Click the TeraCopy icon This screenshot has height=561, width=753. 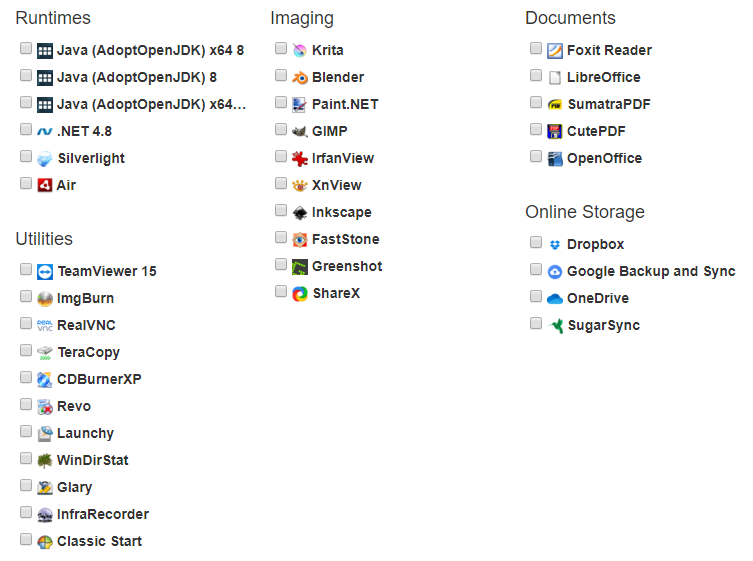pos(45,353)
